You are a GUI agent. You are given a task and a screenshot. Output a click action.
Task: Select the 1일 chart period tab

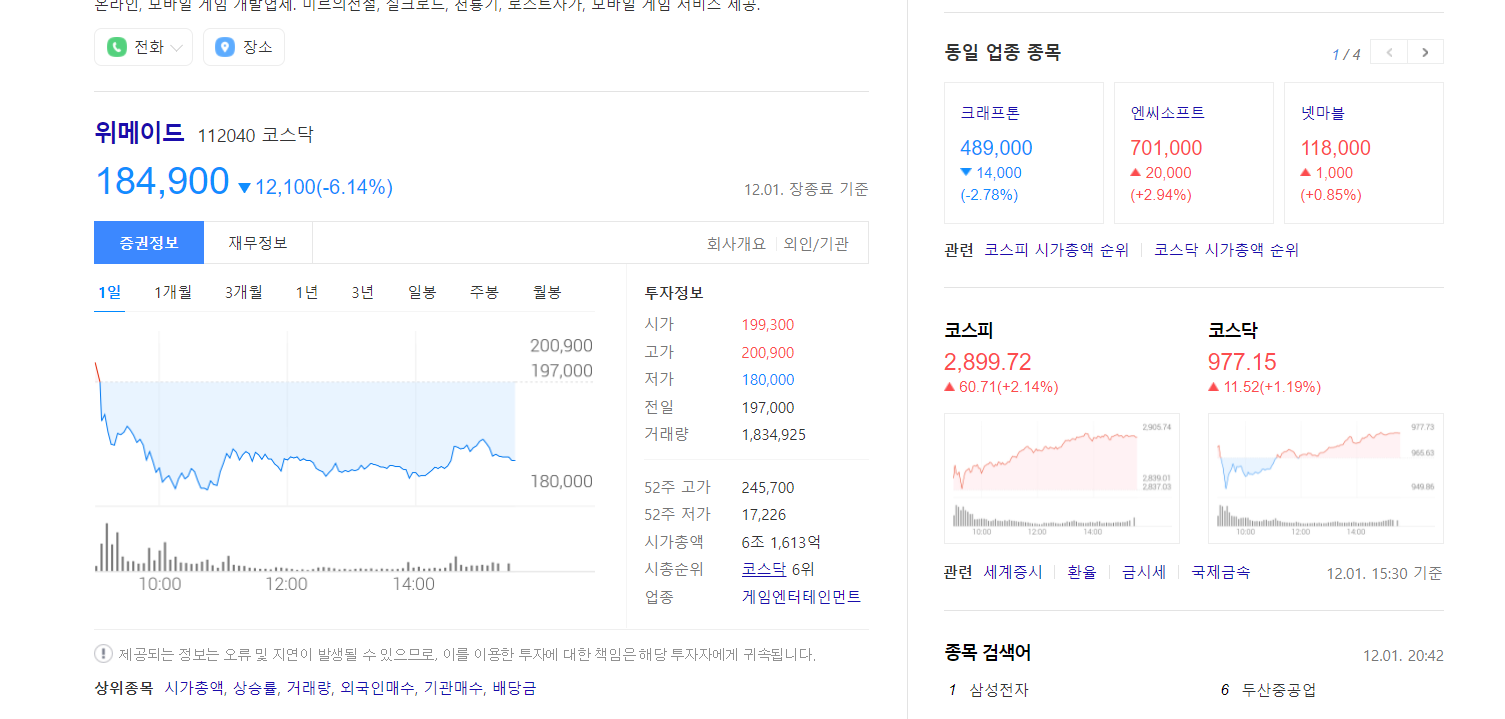tap(109, 292)
